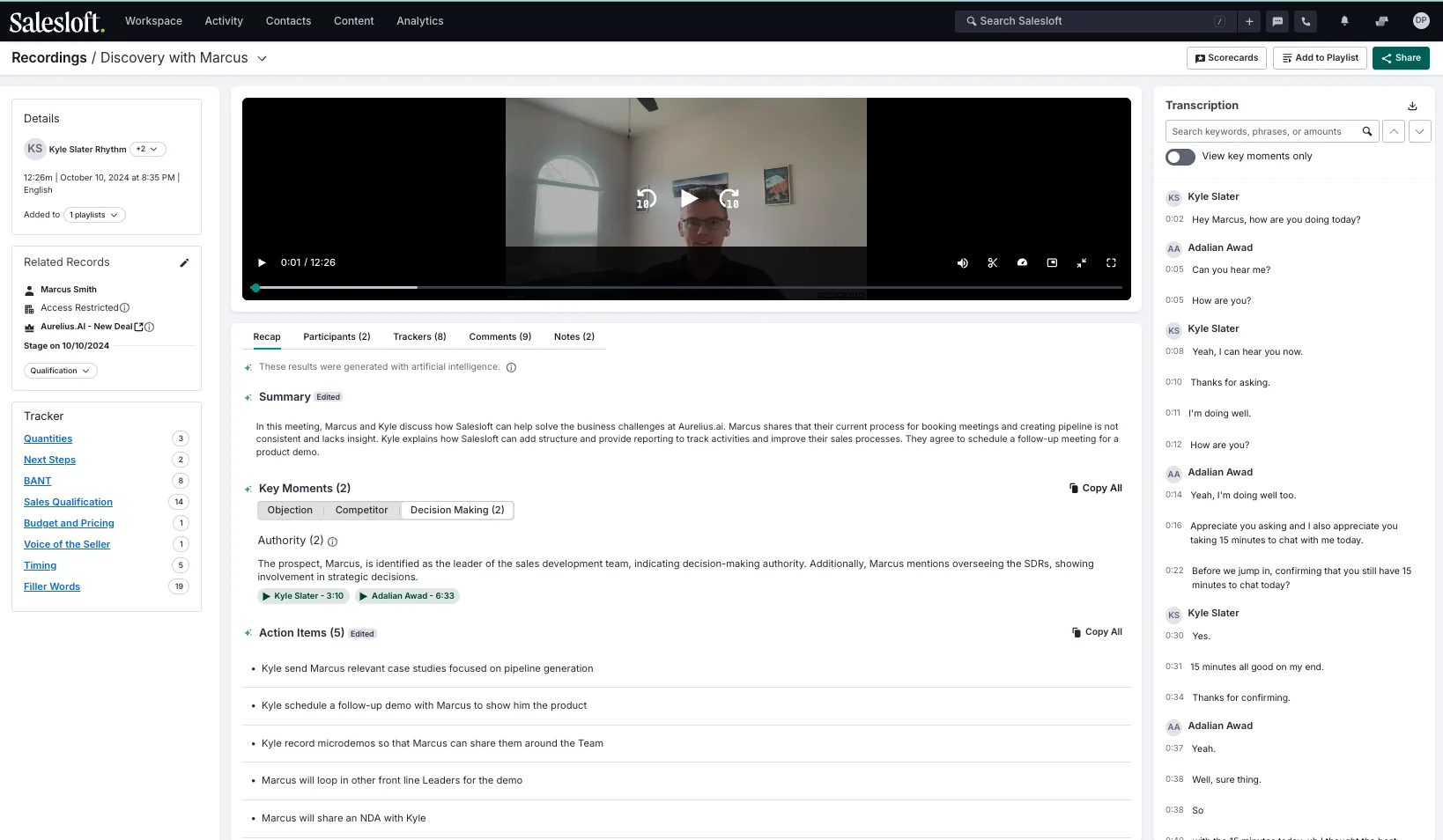Viewport: 1443px width, 840px height.
Task: Click the video progress handle knob
Action: point(255,288)
